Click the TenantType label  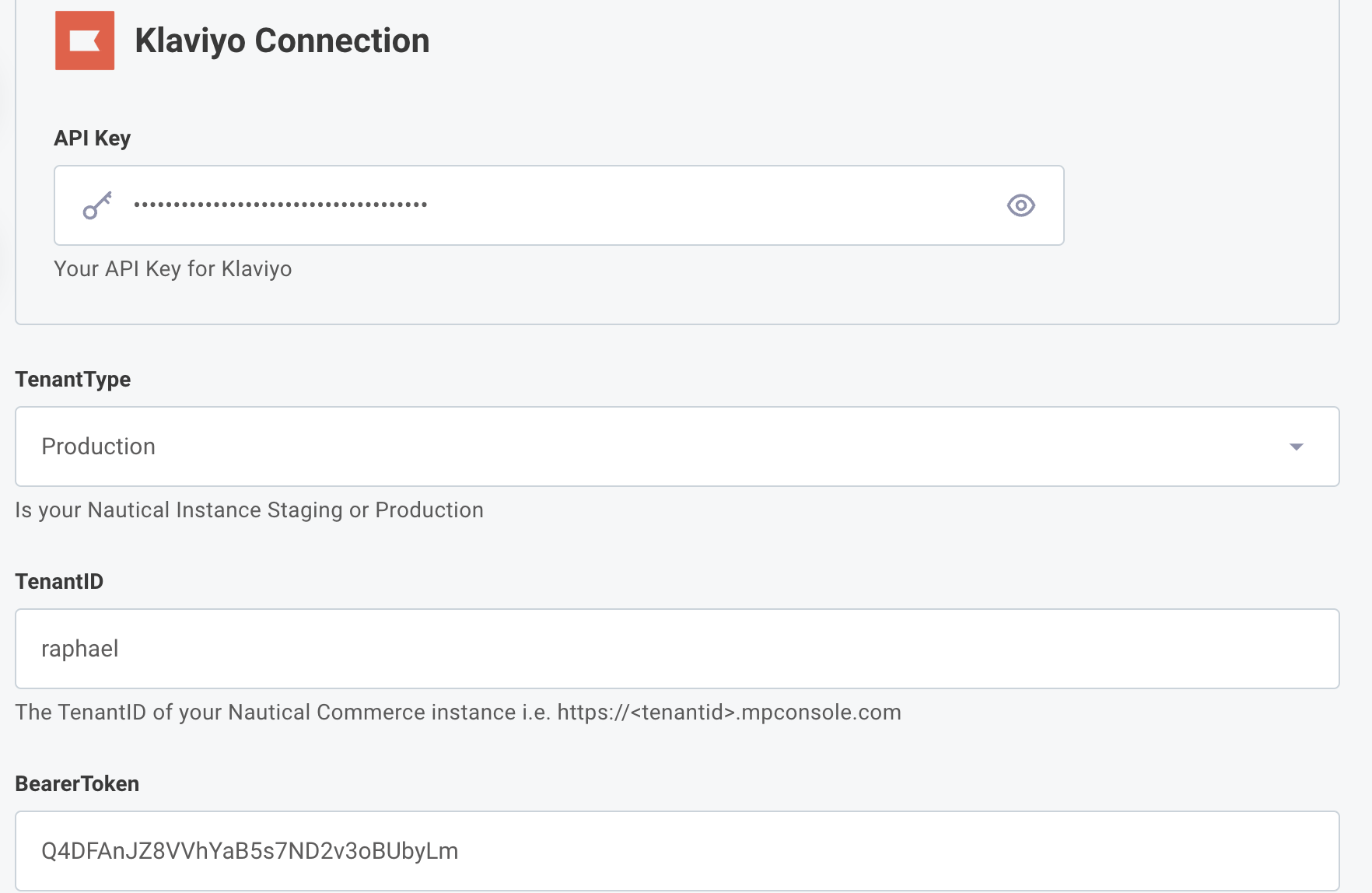72,379
